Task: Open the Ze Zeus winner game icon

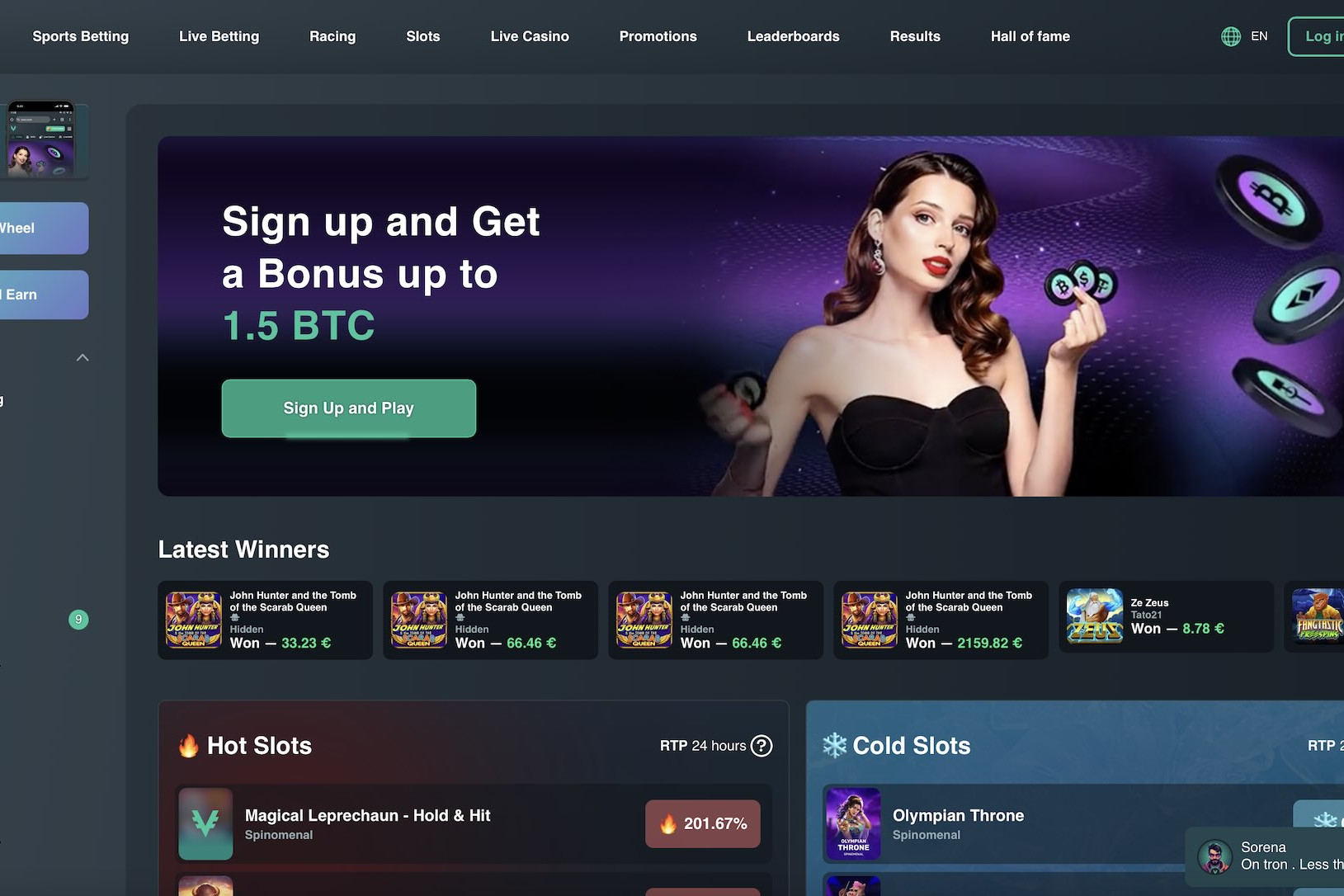Action: (x=1095, y=616)
